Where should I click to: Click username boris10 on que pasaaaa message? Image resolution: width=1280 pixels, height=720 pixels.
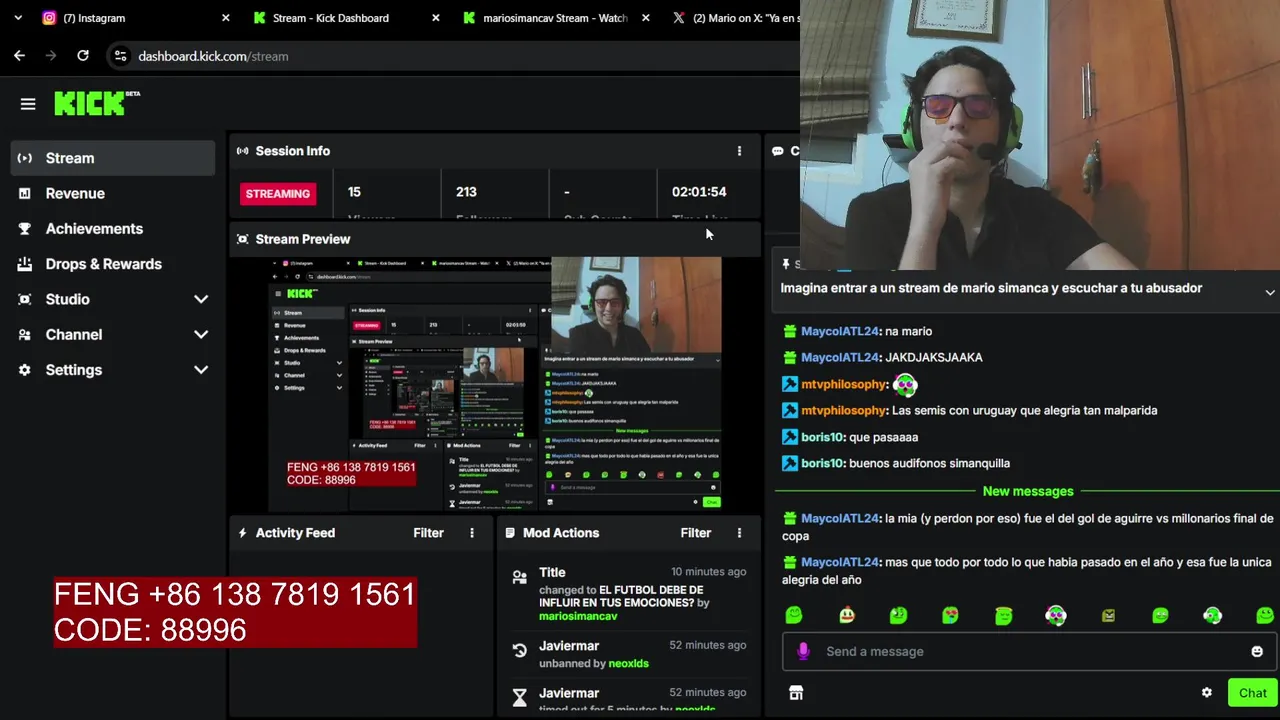pyautogui.click(x=823, y=437)
